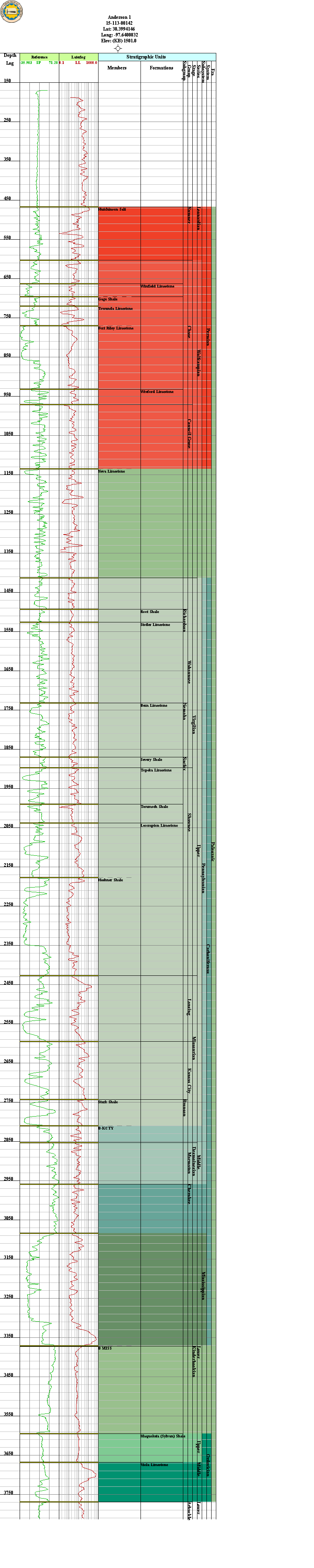Click the 'Stotler Limestone' formation label
Screen dimensions: 314x1568
155,624
